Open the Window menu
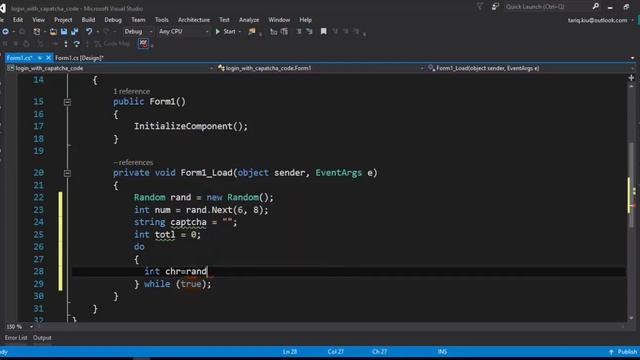This screenshot has height=360, width=640. tap(279, 20)
